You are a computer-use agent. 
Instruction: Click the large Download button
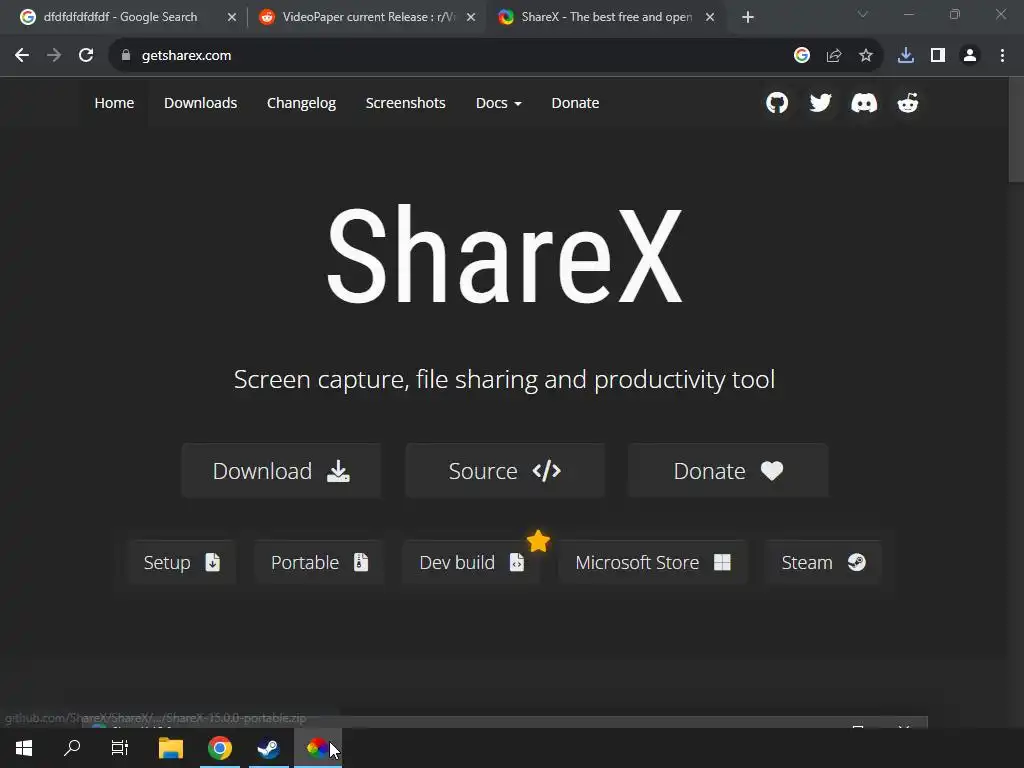281,471
